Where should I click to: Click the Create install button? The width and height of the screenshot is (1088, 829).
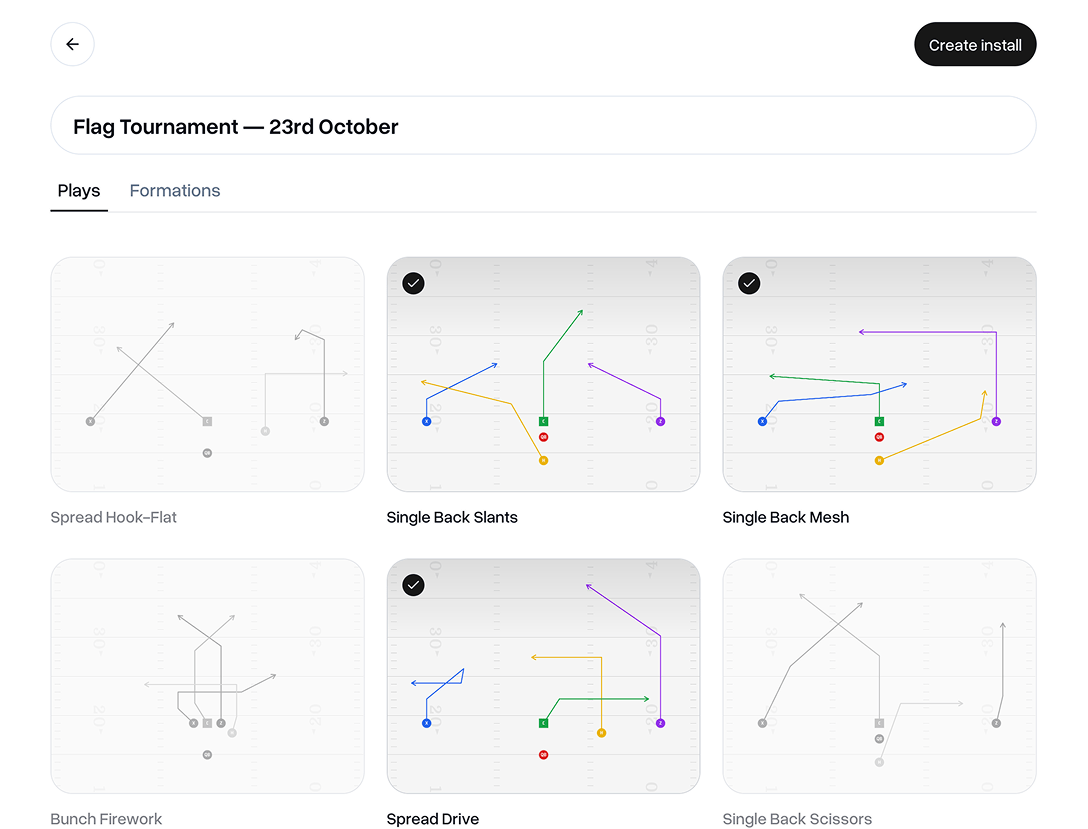click(975, 45)
